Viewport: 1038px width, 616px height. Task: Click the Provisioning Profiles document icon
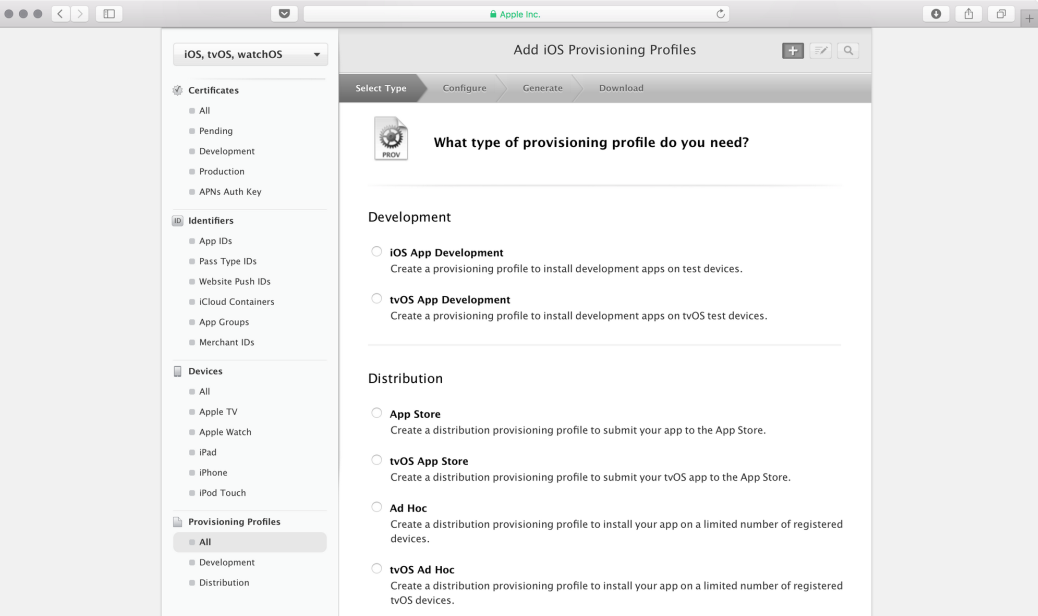(x=177, y=521)
